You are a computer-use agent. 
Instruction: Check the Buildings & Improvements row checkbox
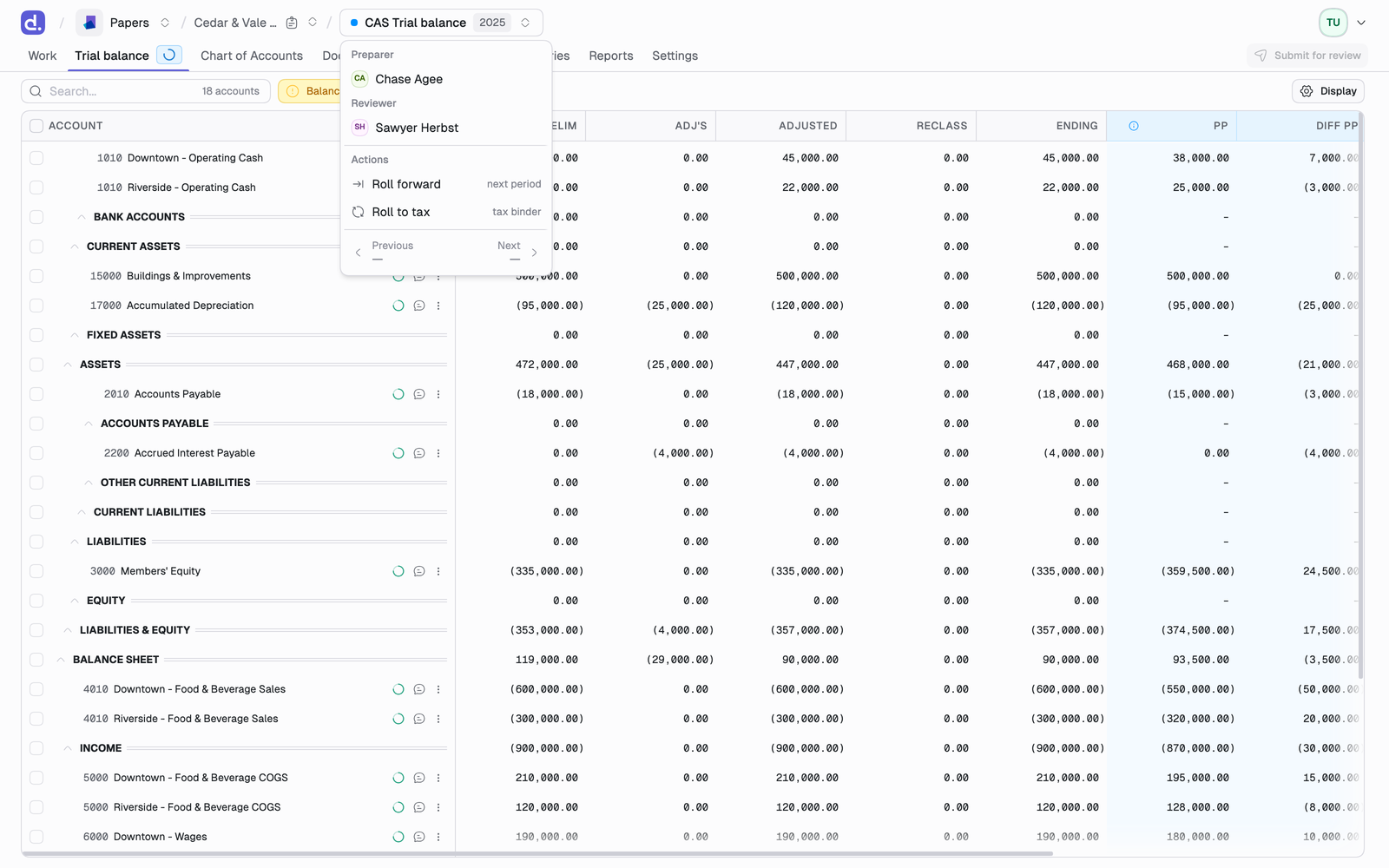click(36, 276)
